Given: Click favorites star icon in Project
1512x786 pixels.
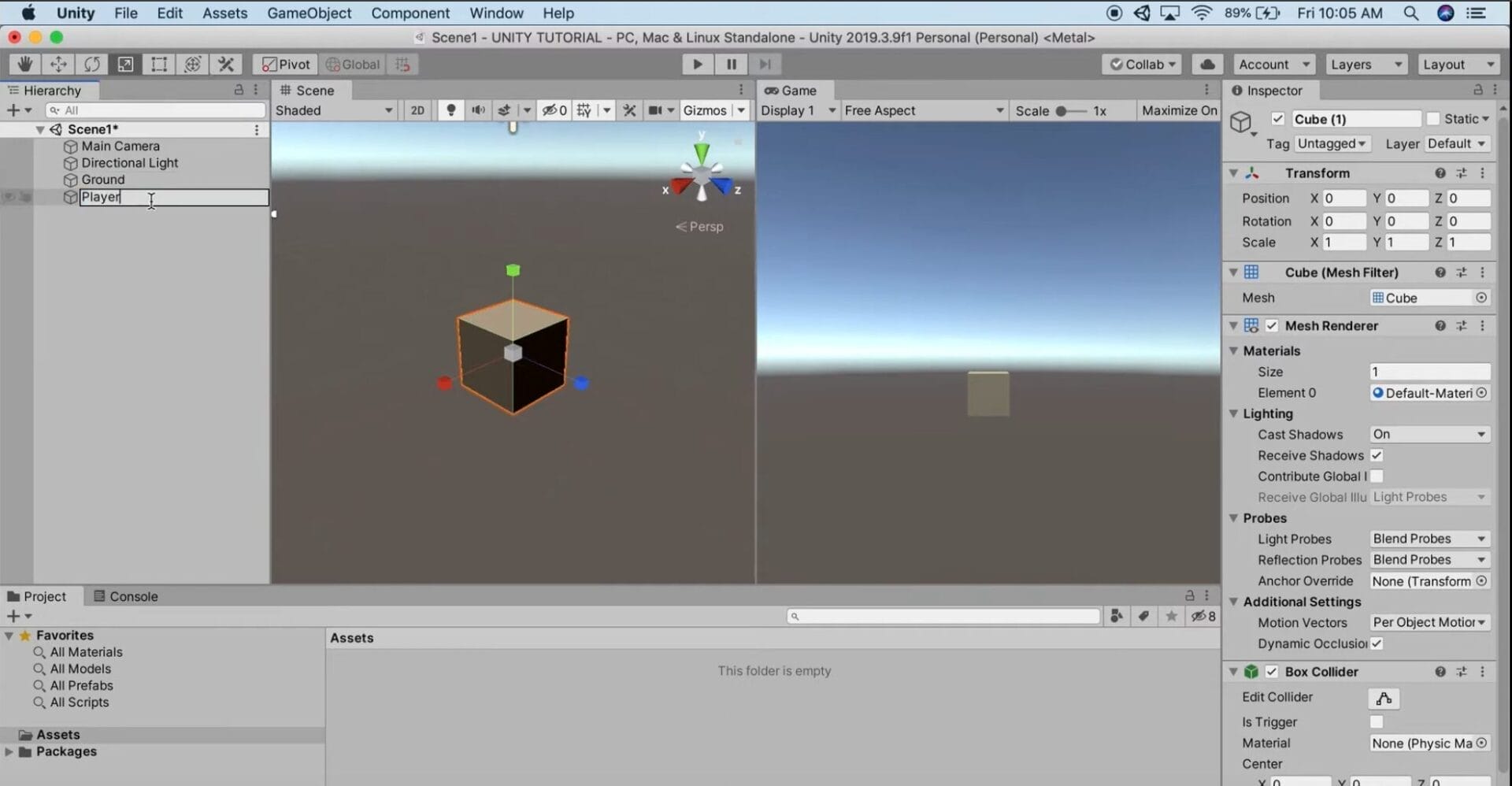Looking at the screenshot, I should (x=1171, y=616).
